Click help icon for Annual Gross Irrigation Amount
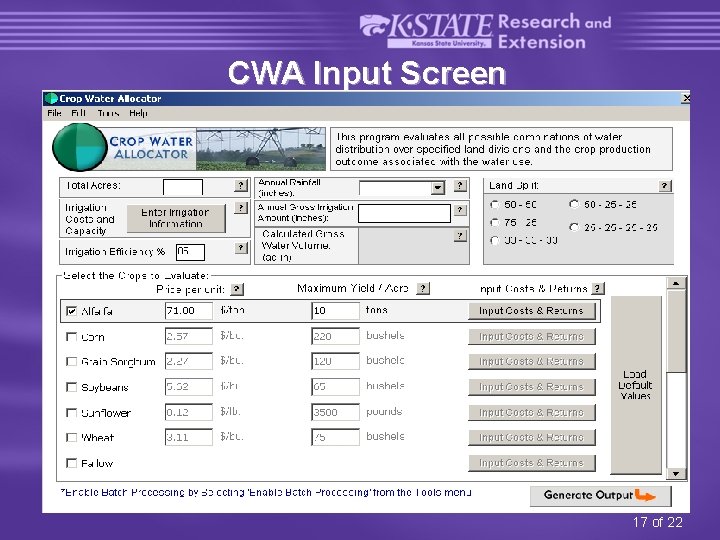 [460, 210]
